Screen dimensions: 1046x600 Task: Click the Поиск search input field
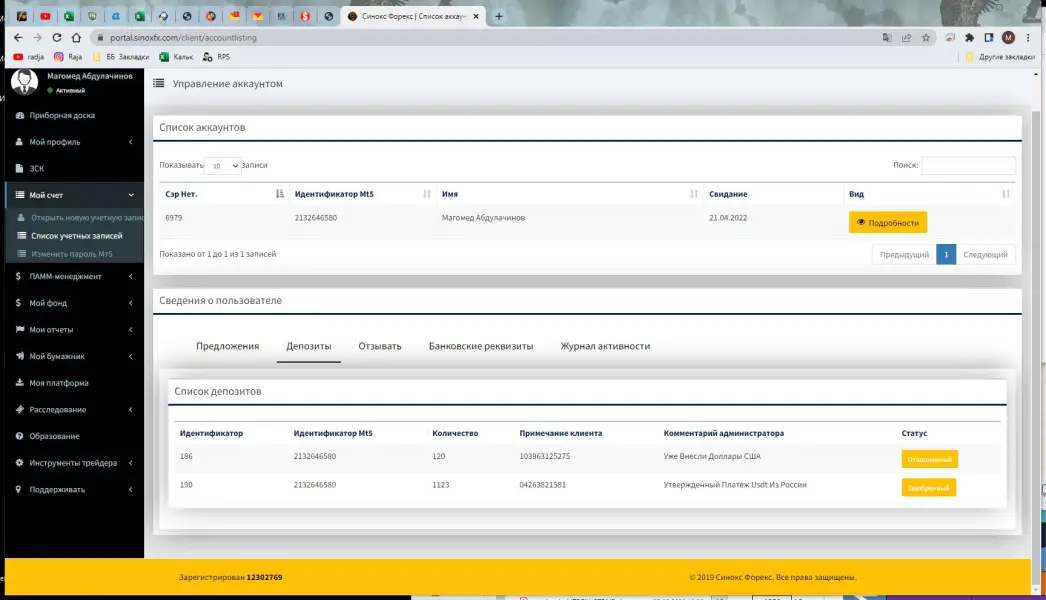[968, 165]
